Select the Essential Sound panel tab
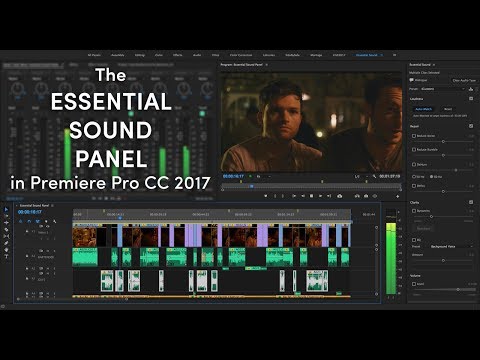Screen dimensions: 480x360 pyautogui.click(x=420, y=65)
